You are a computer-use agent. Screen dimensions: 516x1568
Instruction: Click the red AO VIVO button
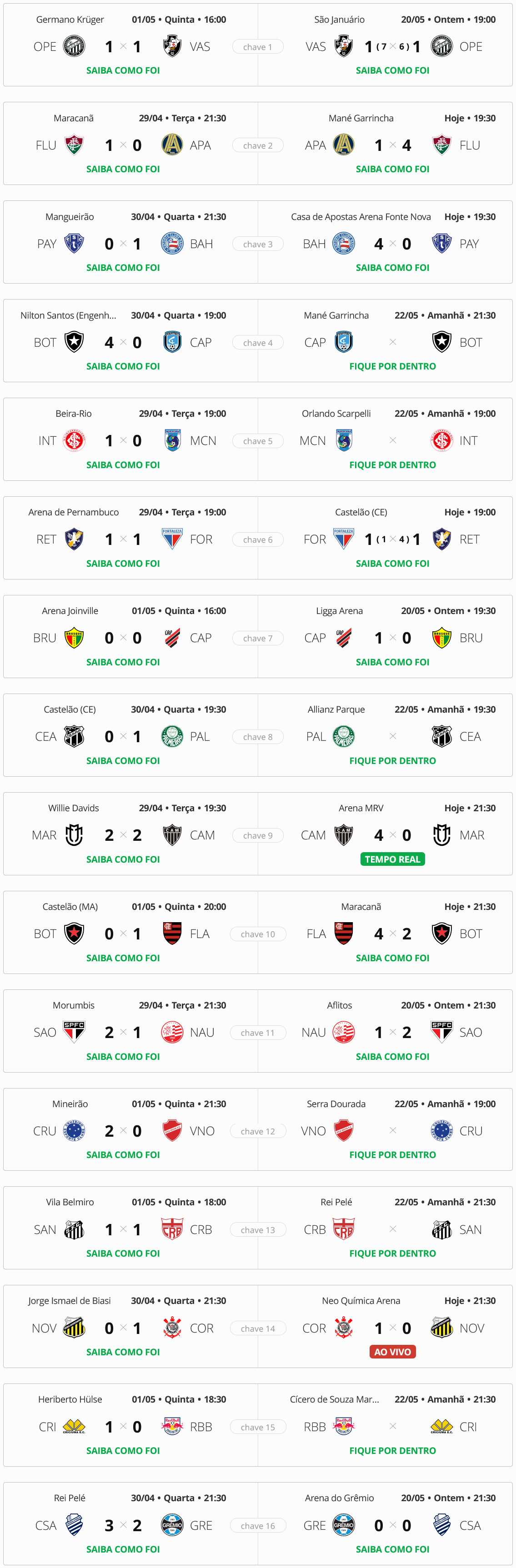click(x=392, y=1352)
